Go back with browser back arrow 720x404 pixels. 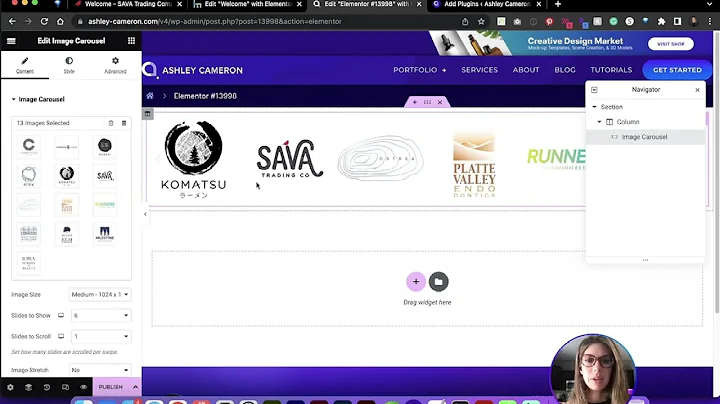pyautogui.click(x=12, y=22)
